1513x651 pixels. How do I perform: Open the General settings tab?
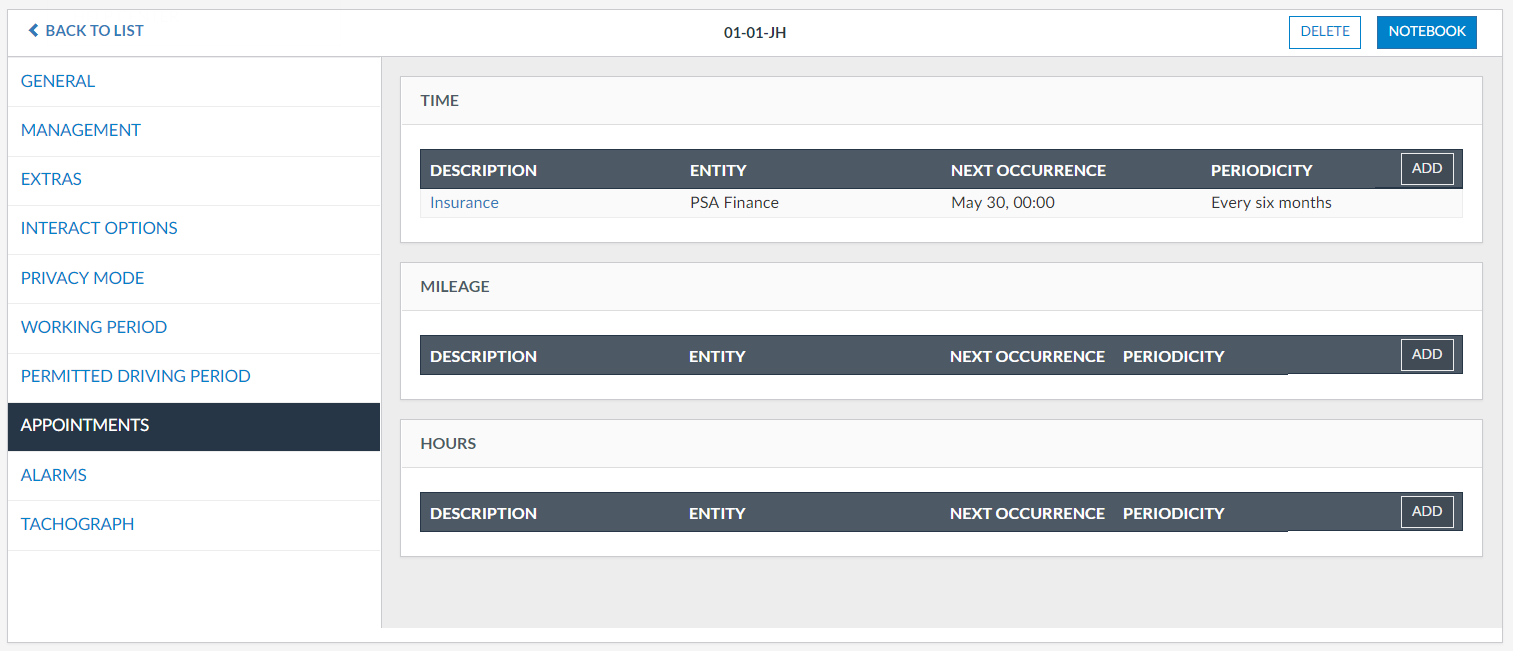(58, 81)
